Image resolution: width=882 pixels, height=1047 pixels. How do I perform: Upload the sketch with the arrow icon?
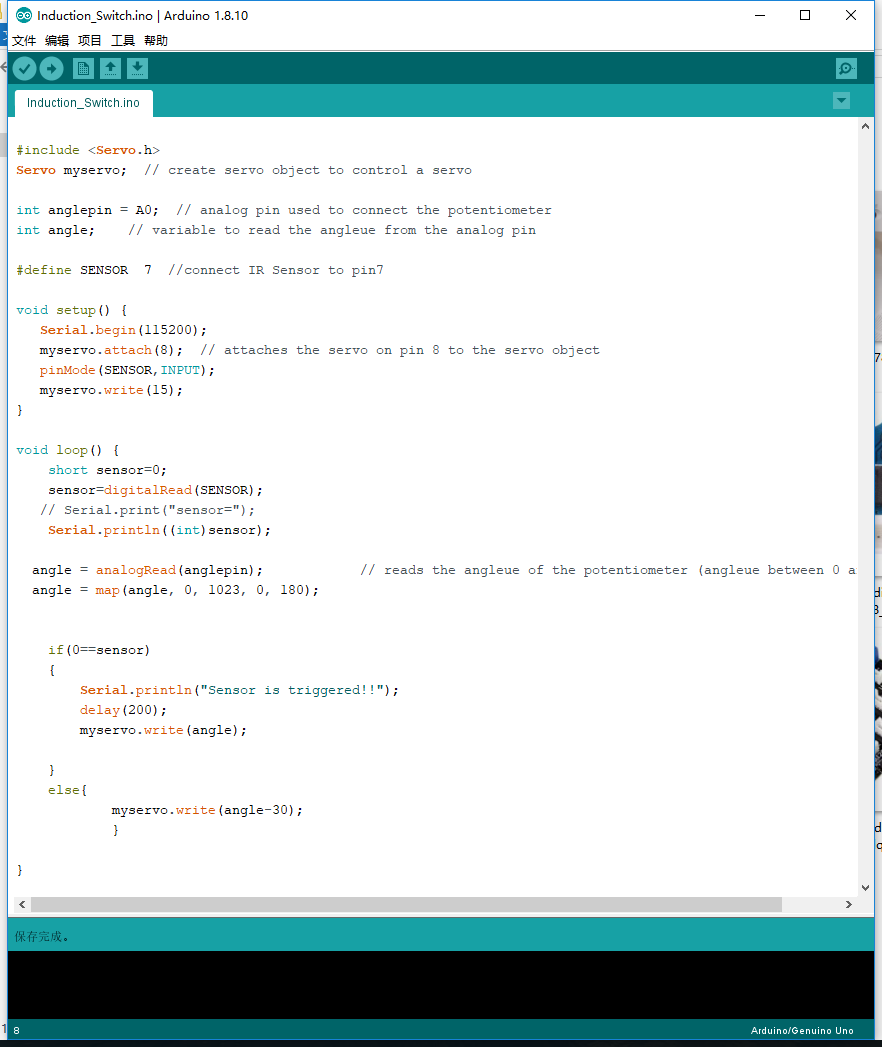(x=51, y=68)
